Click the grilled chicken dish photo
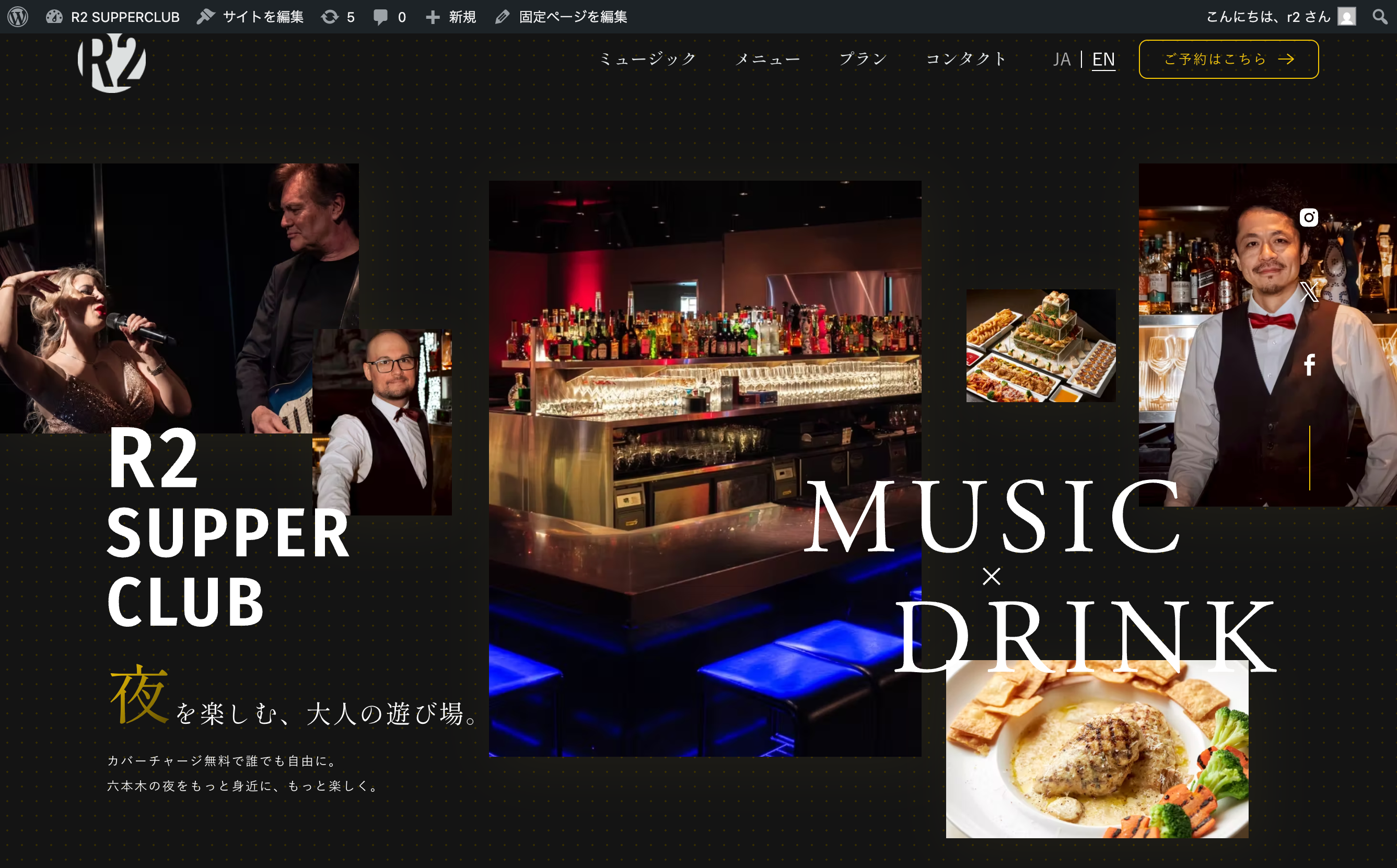Screen dimensions: 1397x868 tap(1097, 748)
